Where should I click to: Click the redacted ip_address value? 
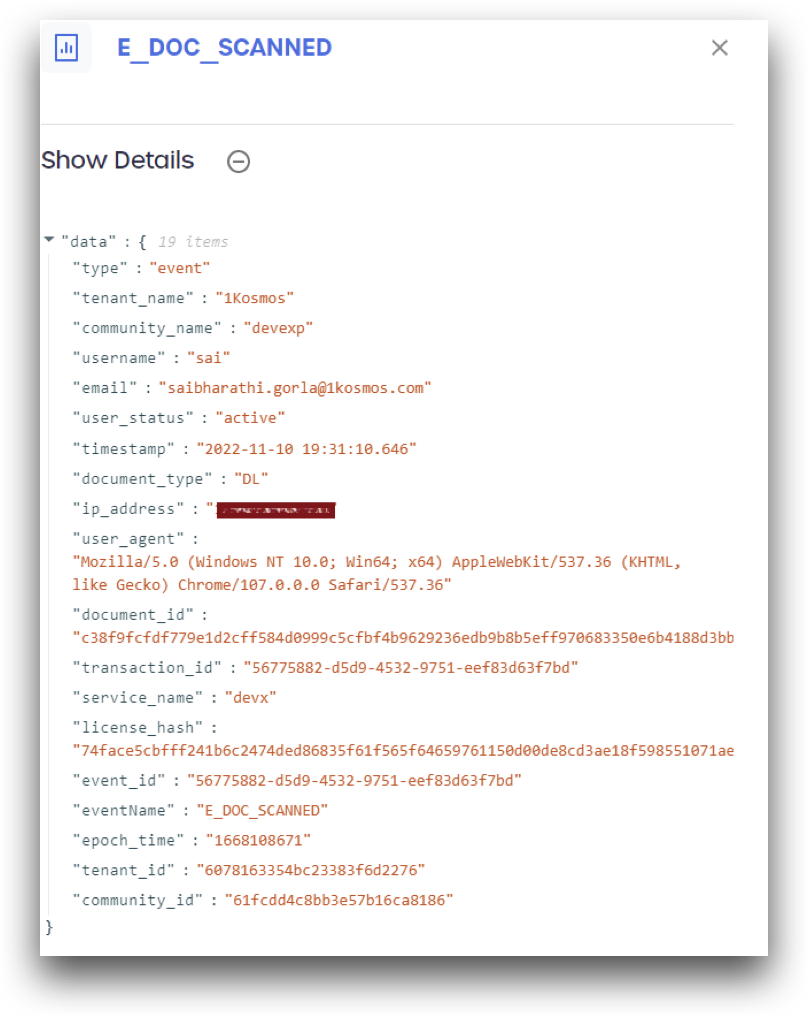click(275, 510)
